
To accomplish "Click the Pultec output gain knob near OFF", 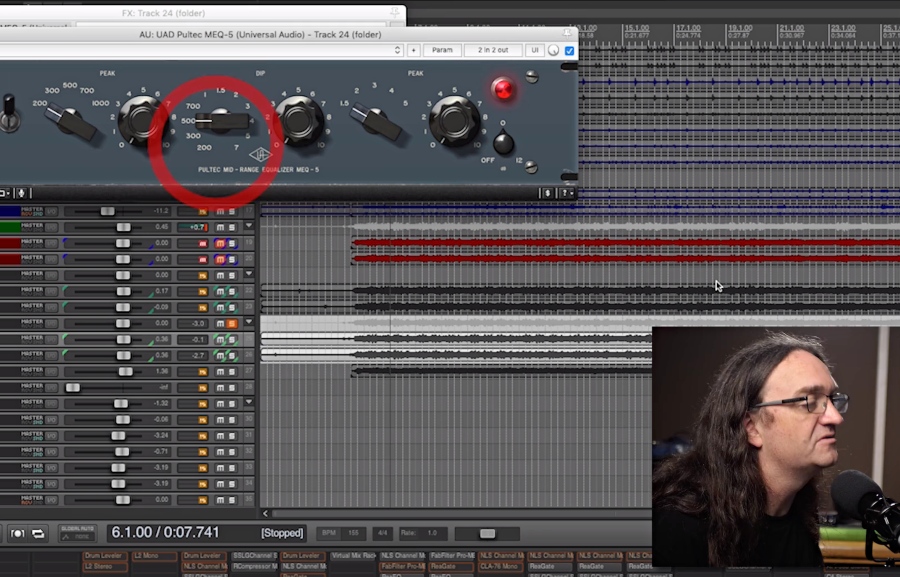I will (503, 143).
